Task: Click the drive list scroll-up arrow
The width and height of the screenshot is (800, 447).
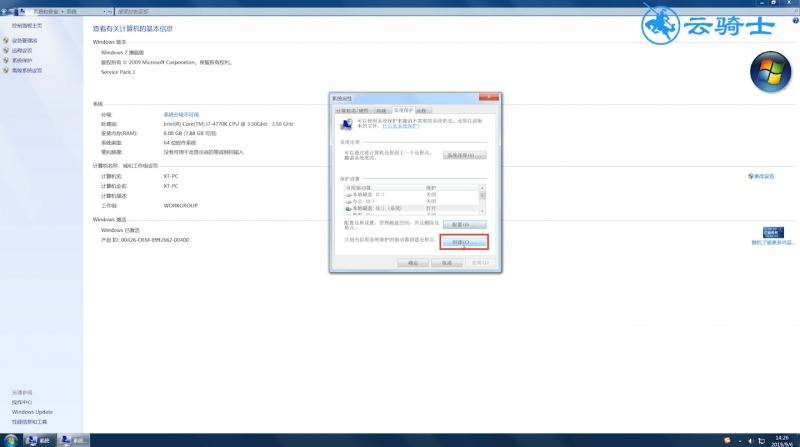Action: tap(482, 188)
